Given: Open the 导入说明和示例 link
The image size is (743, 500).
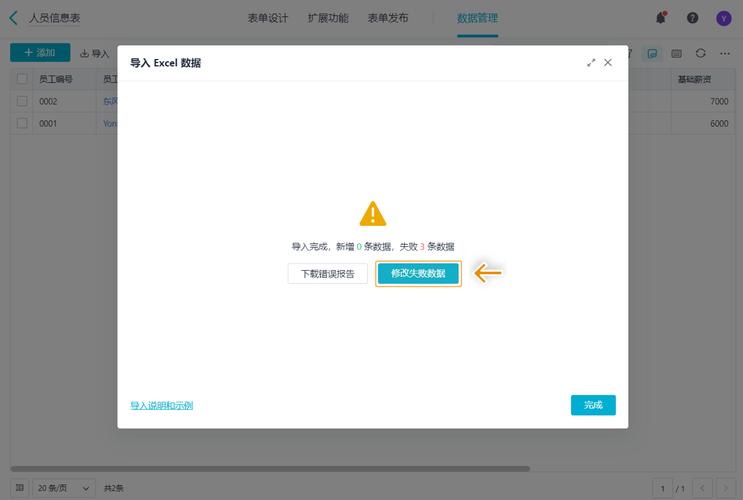Looking at the screenshot, I should point(162,405).
